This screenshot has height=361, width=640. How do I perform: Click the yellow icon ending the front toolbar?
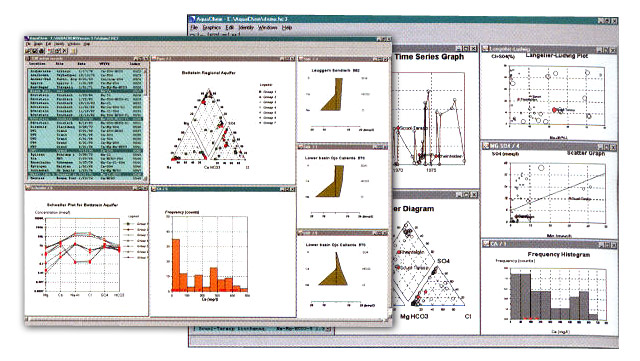[73, 51]
